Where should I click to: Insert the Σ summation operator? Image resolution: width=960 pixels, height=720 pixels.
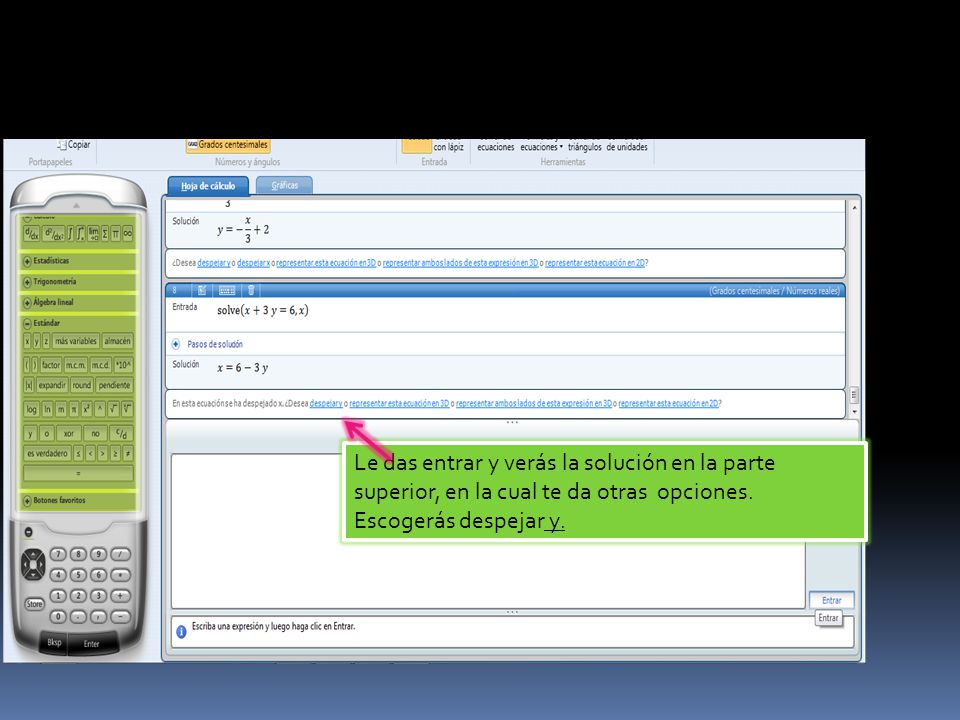[x=105, y=234]
